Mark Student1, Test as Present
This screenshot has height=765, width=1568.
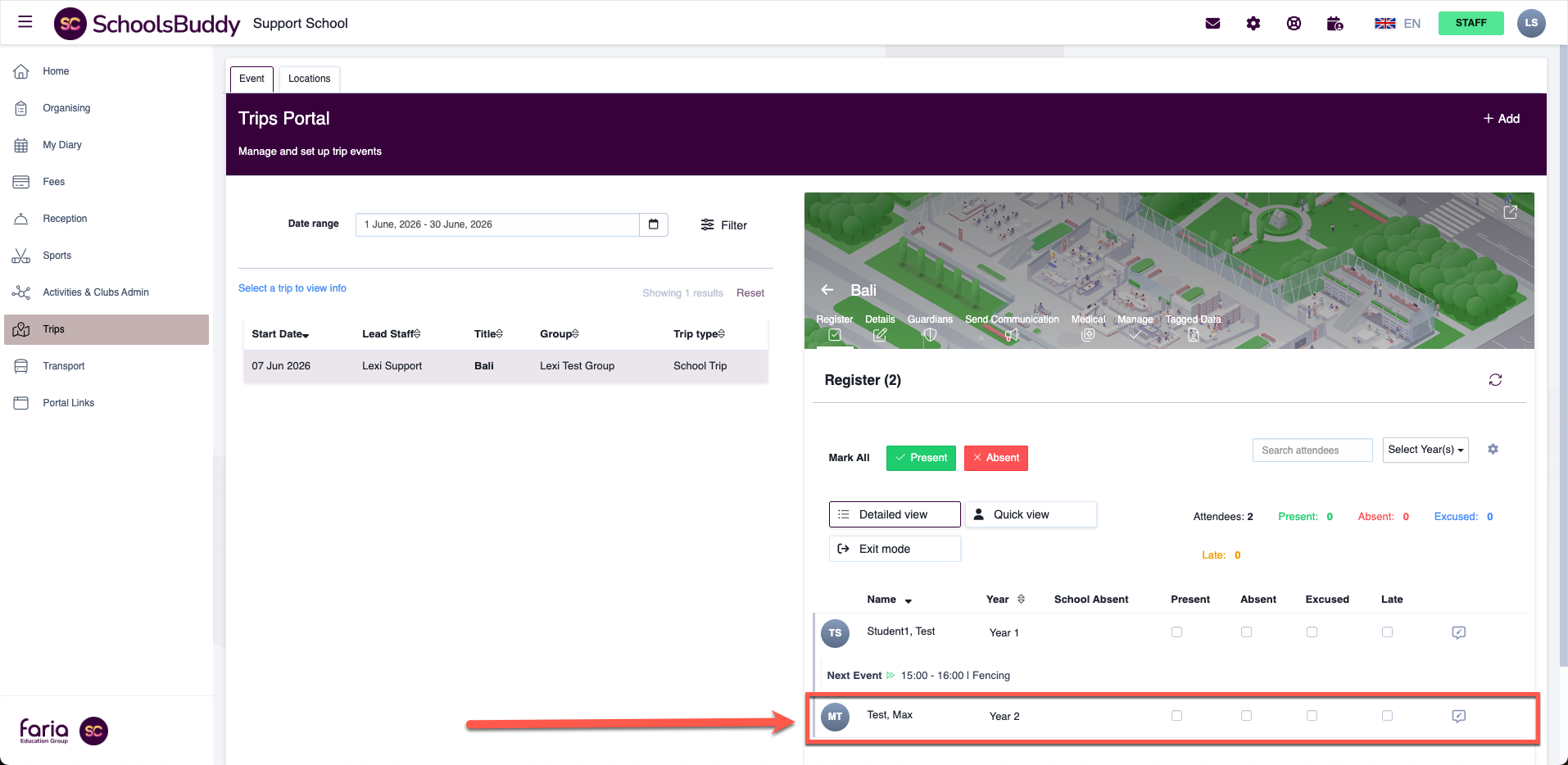[x=1176, y=632]
